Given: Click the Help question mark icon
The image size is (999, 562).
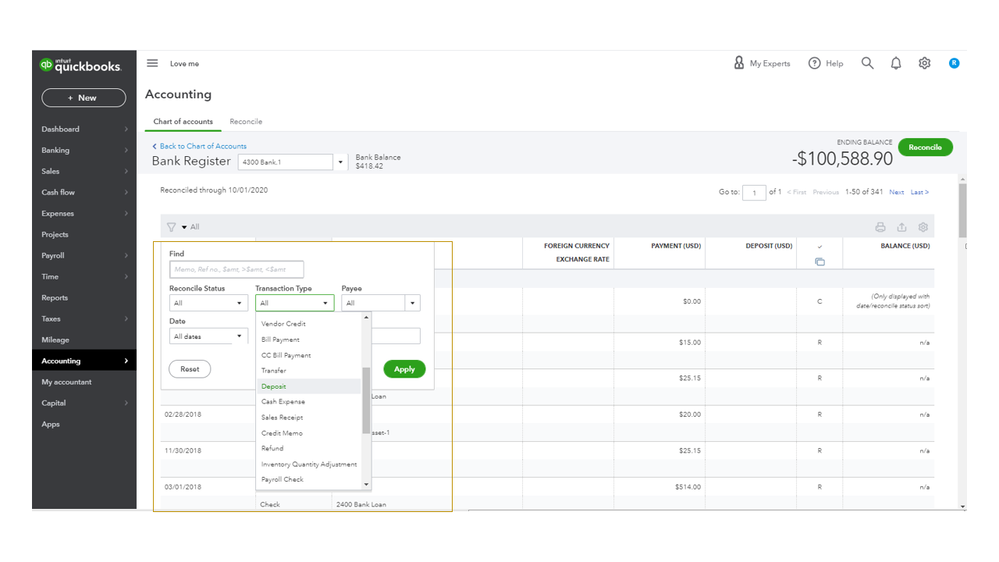Looking at the screenshot, I should (x=814, y=63).
